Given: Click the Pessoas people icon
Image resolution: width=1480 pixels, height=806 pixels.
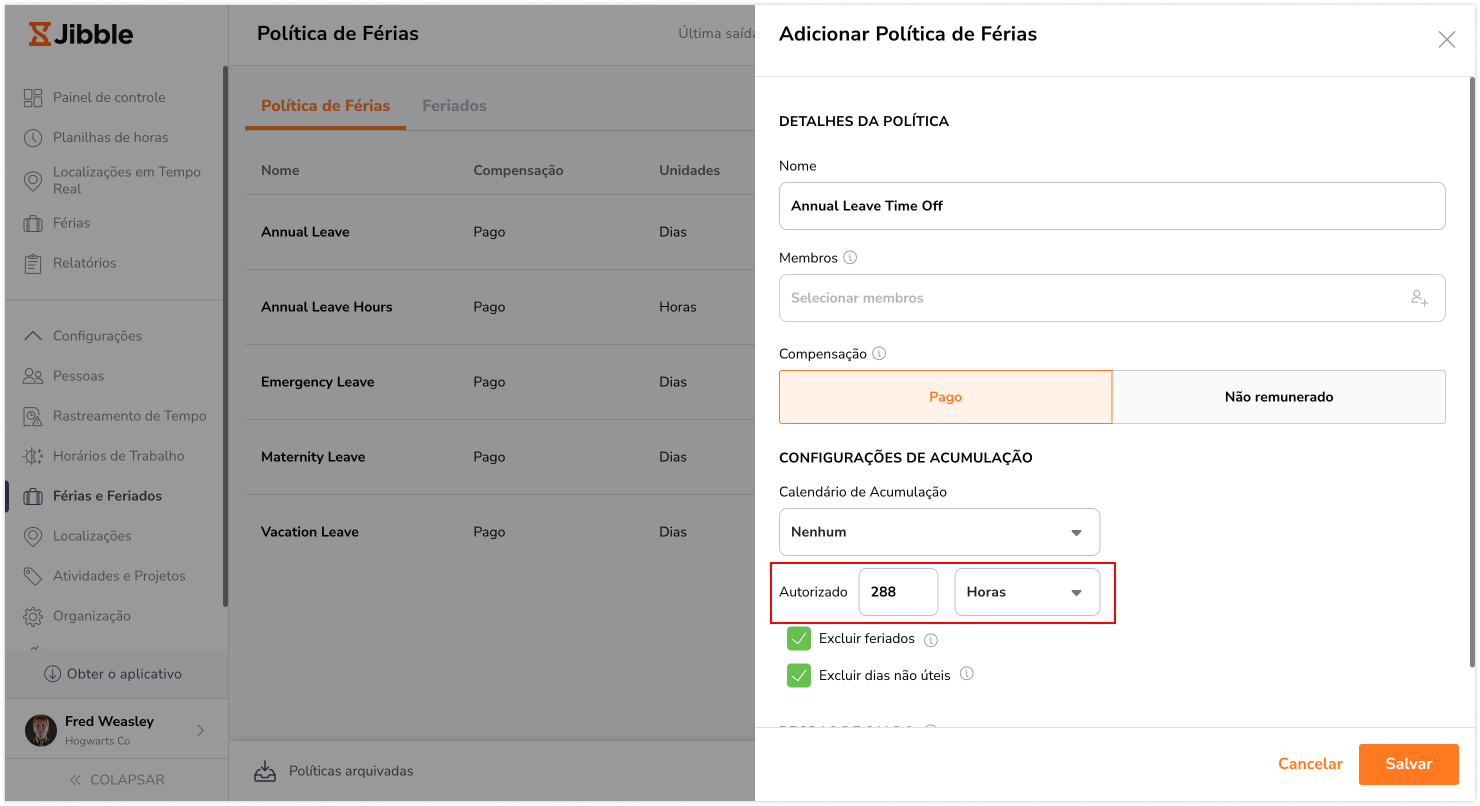Looking at the screenshot, I should point(33,376).
